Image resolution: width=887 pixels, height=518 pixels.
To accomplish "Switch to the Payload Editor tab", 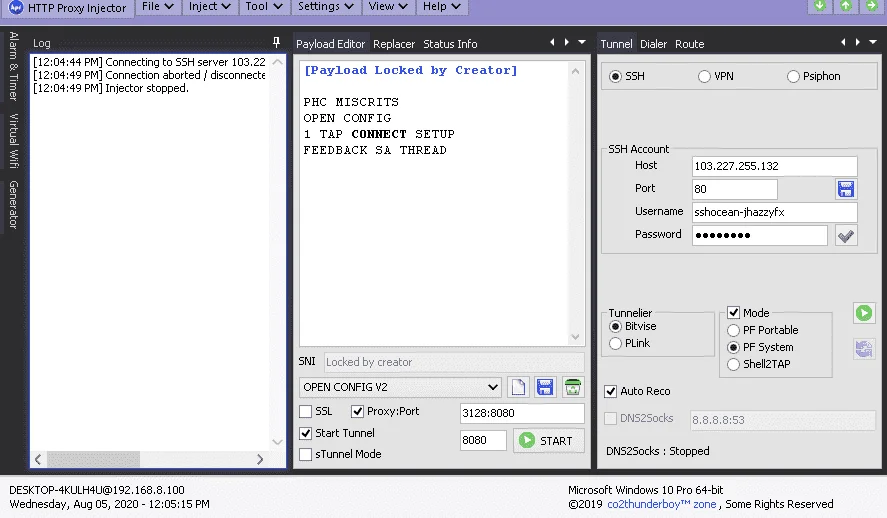I will tap(330, 44).
